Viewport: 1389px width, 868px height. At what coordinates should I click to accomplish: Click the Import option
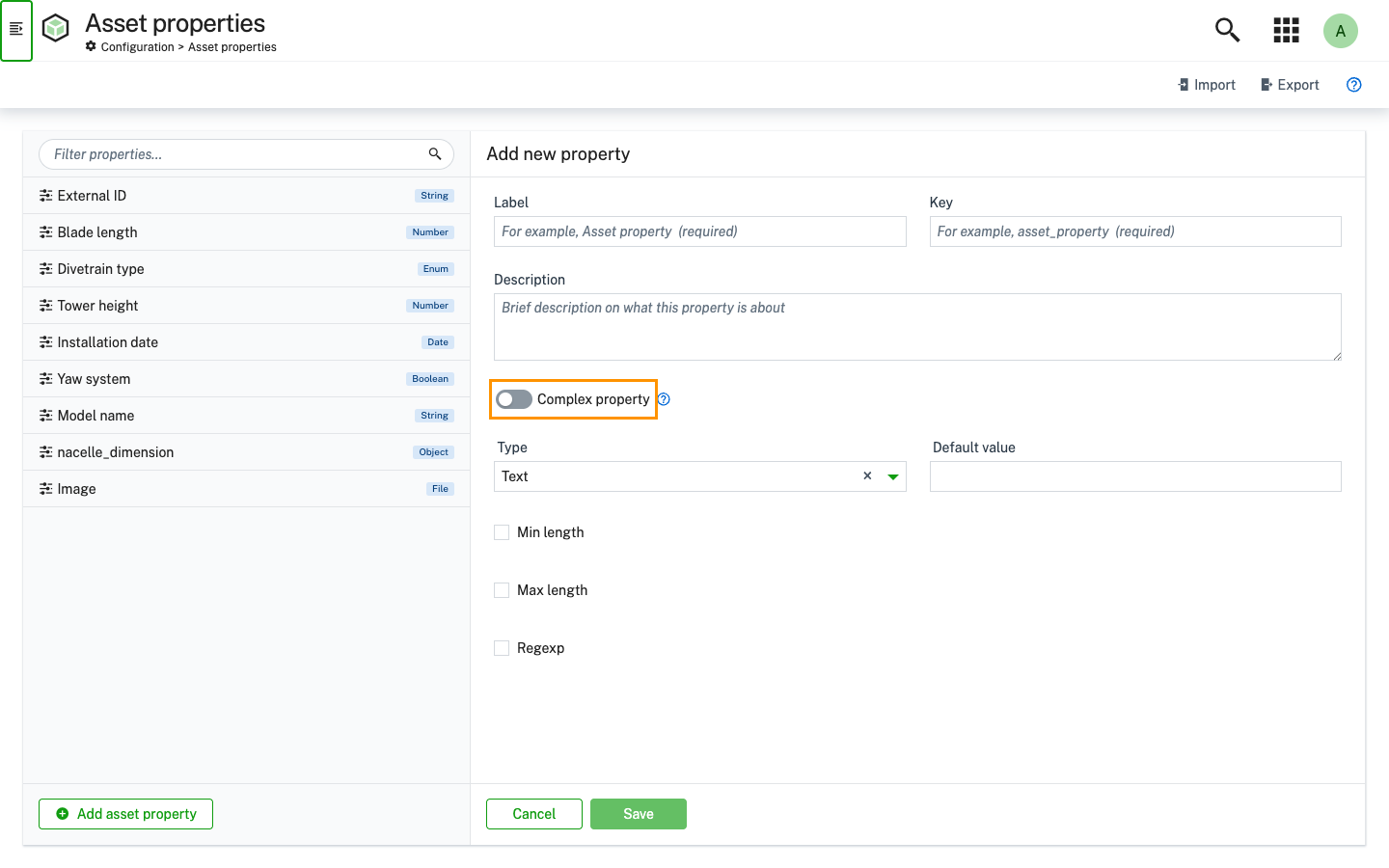(x=1206, y=85)
